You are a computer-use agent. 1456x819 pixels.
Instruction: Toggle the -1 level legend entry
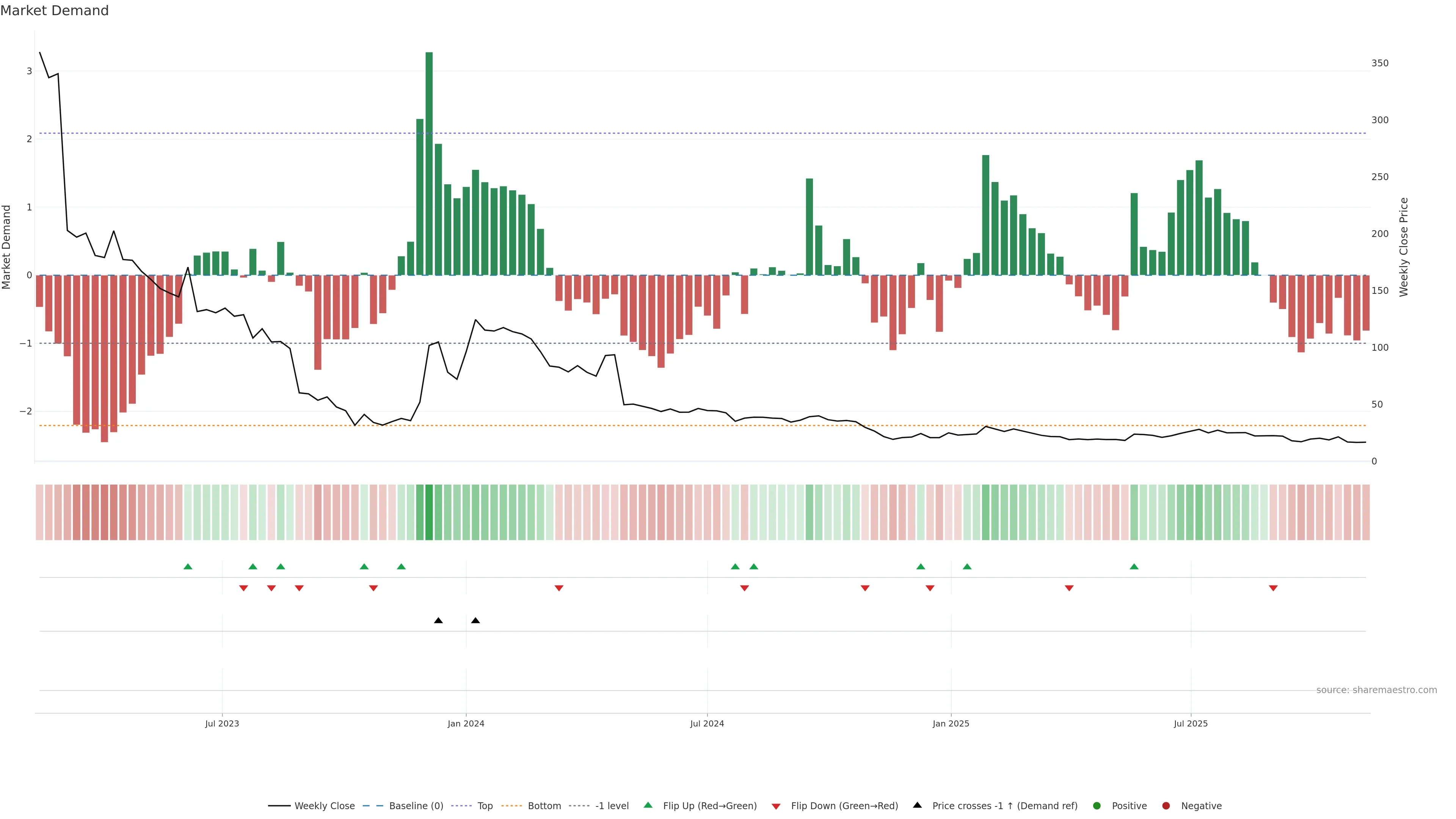click(612, 805)
